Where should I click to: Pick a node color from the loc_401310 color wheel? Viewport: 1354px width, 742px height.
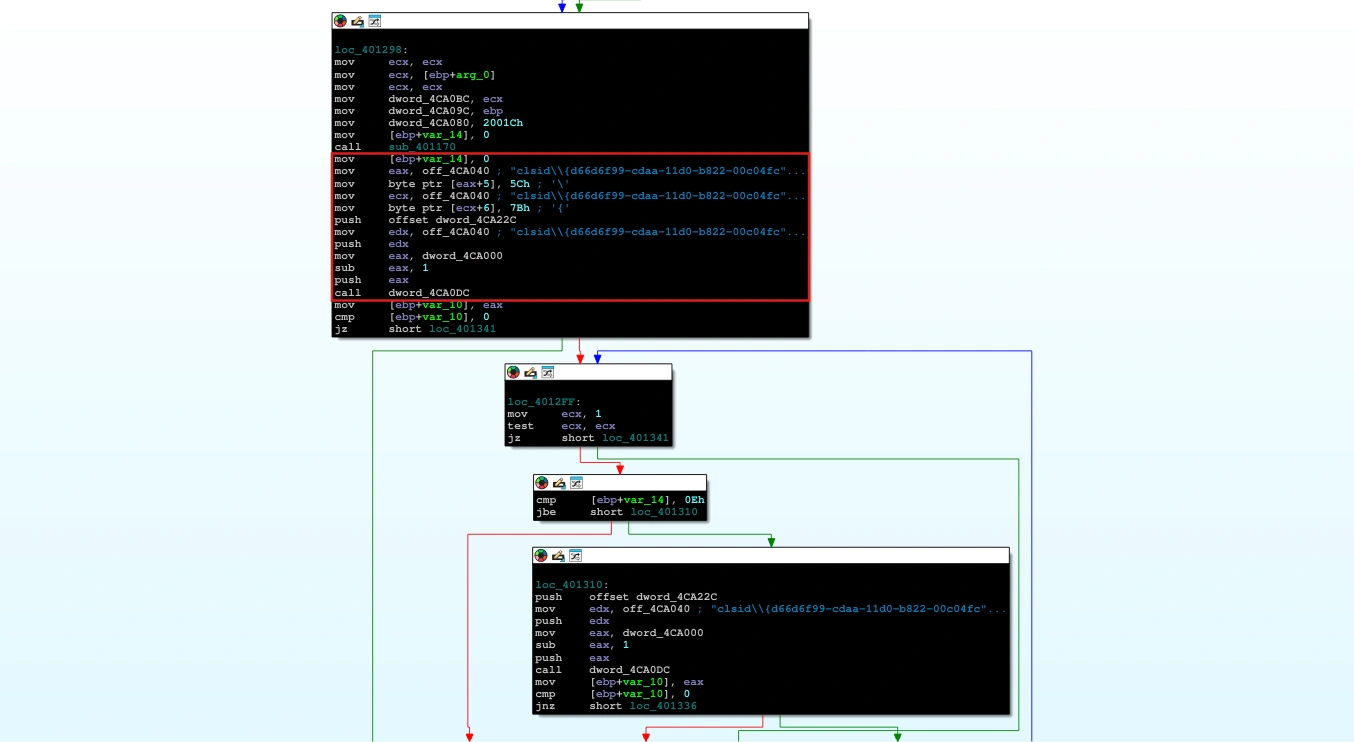click(540, 555)
